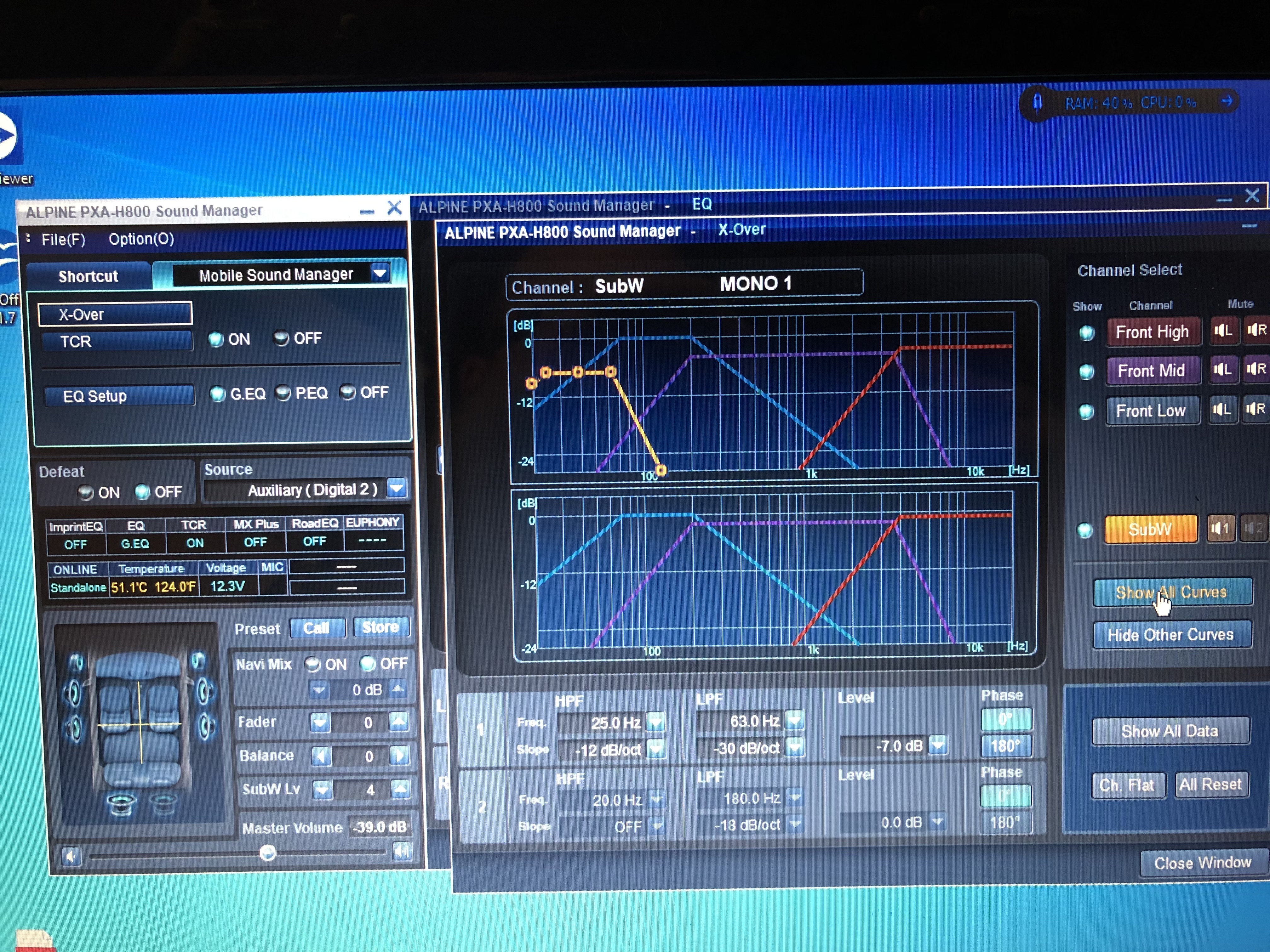1270x952 pixels.
Task: Open row 2 Level 0.0 dB dropdown
Action: pyautogui.click(x=938, y=822)
